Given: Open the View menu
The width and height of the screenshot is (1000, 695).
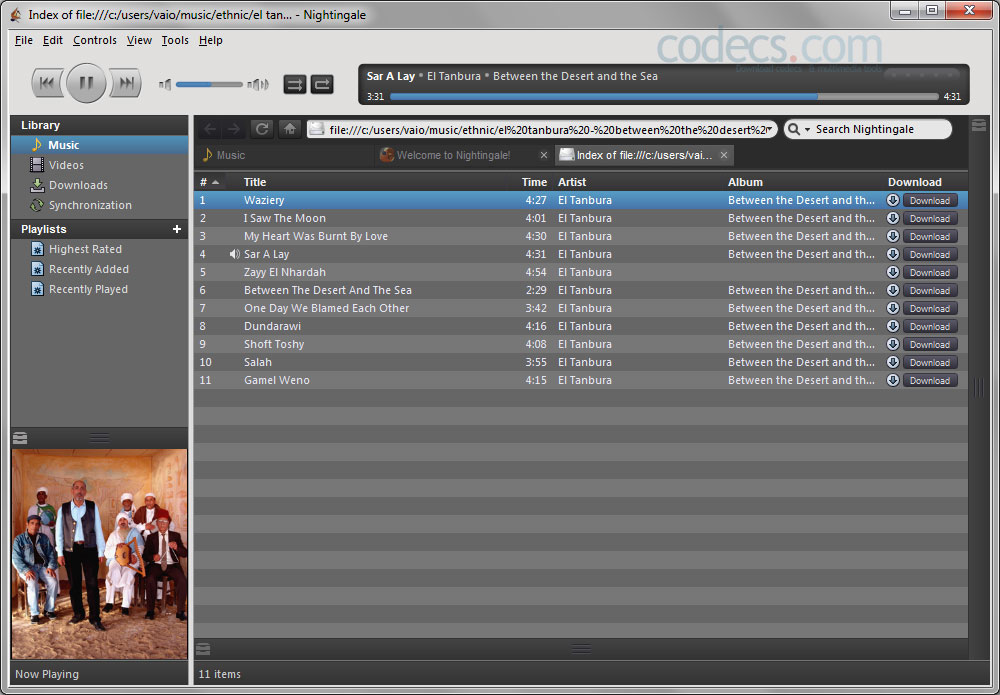Looking at the screenshot, I should (x=139, y=40).
